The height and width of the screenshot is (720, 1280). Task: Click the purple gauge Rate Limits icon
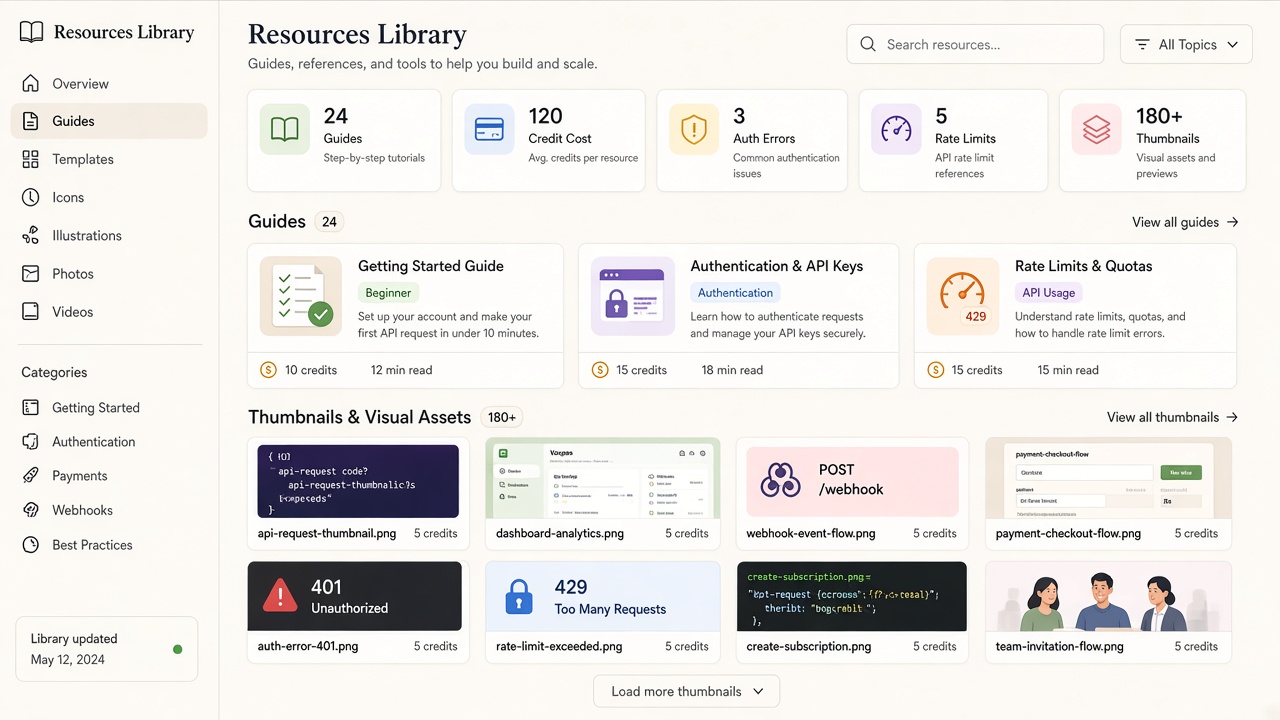[x=896, y=130]
